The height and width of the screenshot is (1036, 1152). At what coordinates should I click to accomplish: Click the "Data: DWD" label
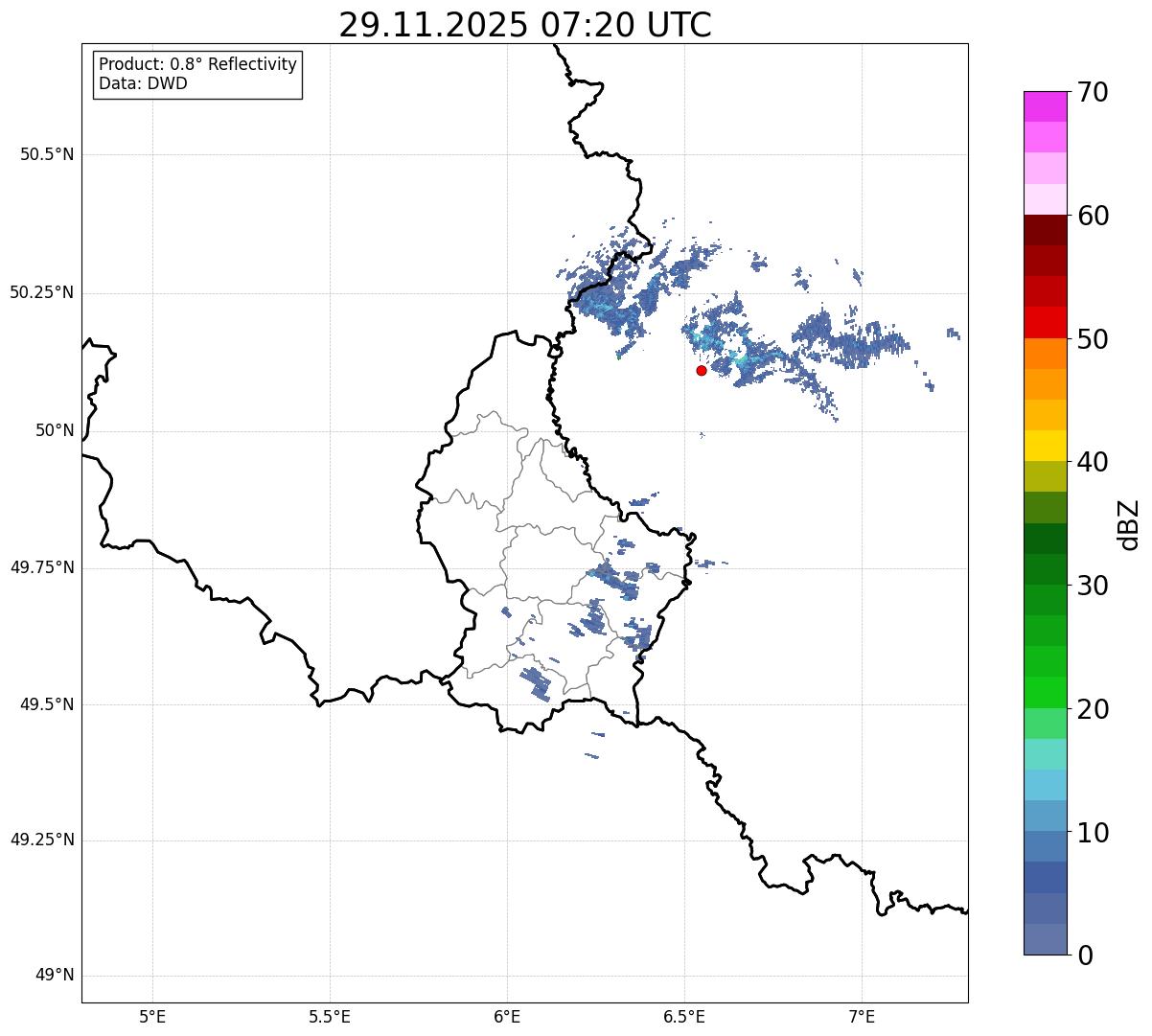point(143,83)
